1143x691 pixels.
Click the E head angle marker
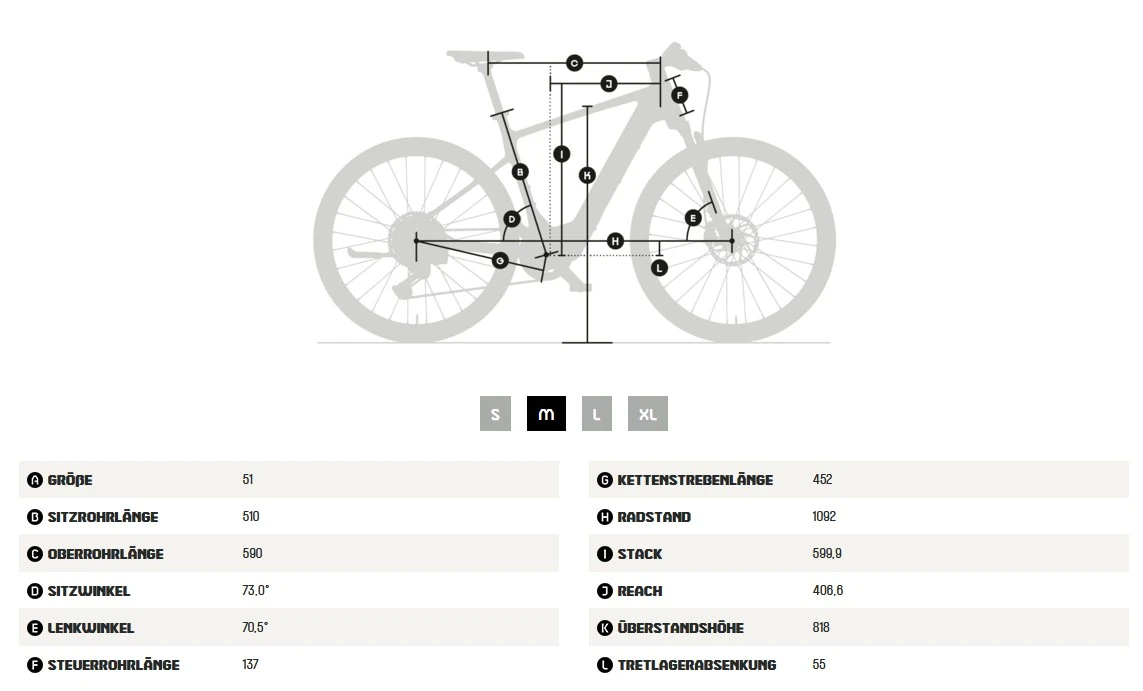pos(693,217)
